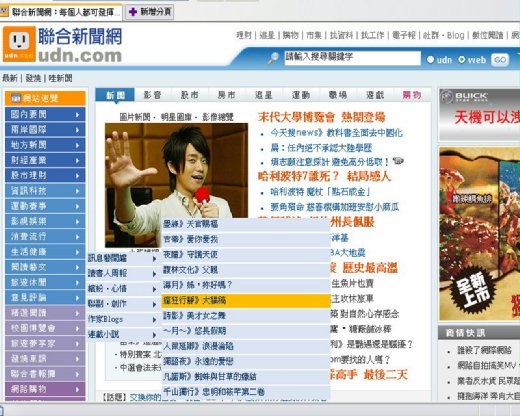Click the GO search button
520x416 pixels.
pos(500,60)
